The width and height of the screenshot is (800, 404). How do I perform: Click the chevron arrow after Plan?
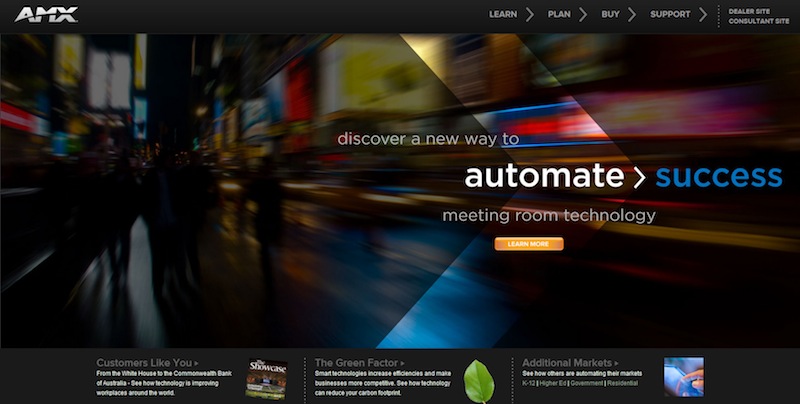(x=583, y=15)
